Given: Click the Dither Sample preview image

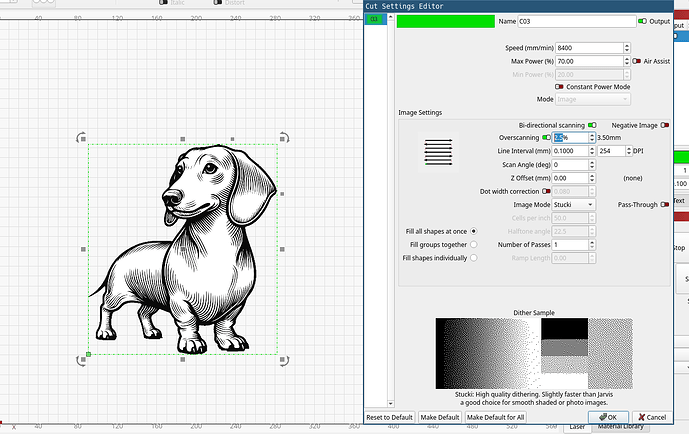Looking at the screenshot, I should [x=534, y=354].
